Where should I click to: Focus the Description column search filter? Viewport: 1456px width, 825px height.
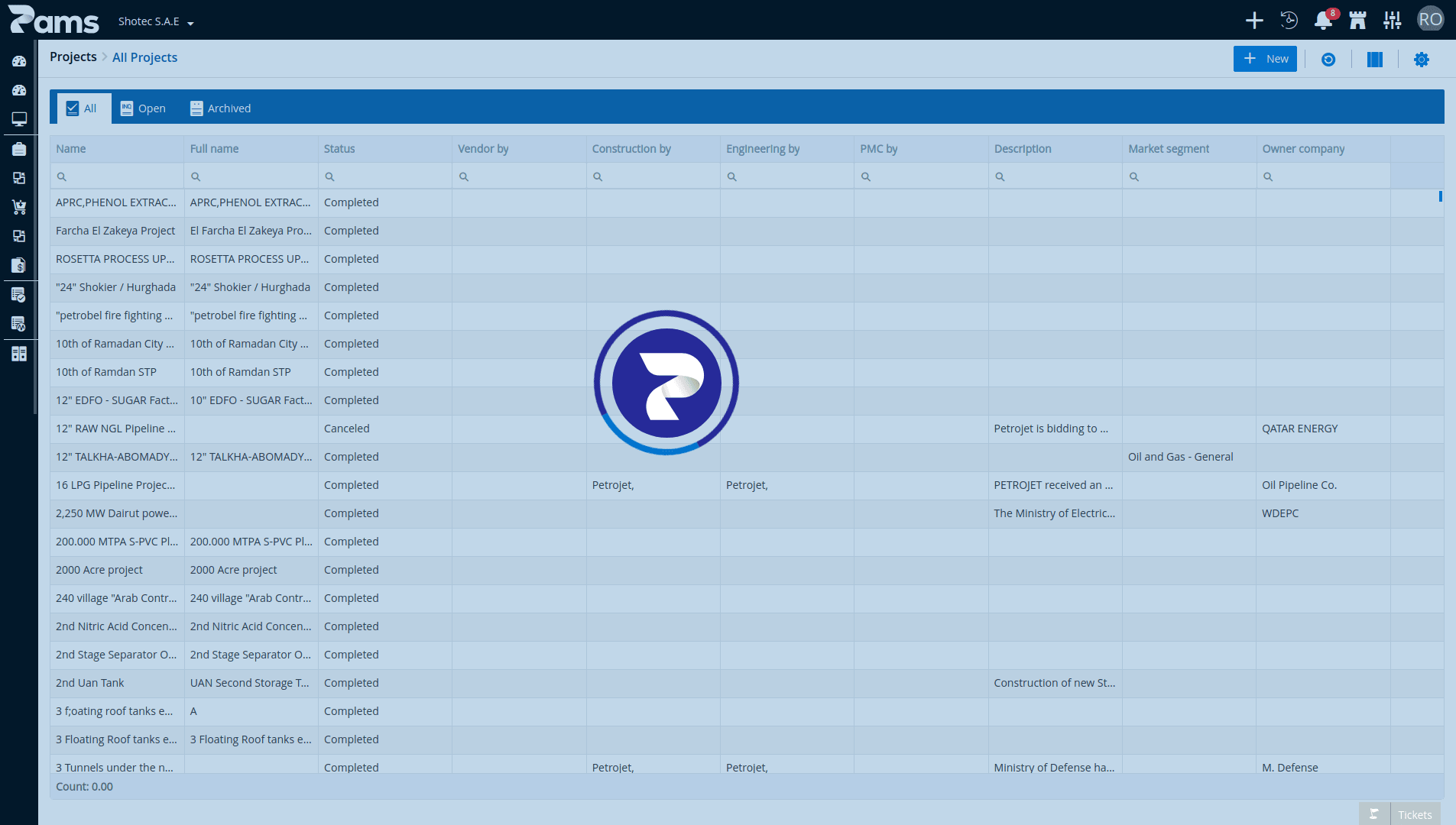(1056, 176)
